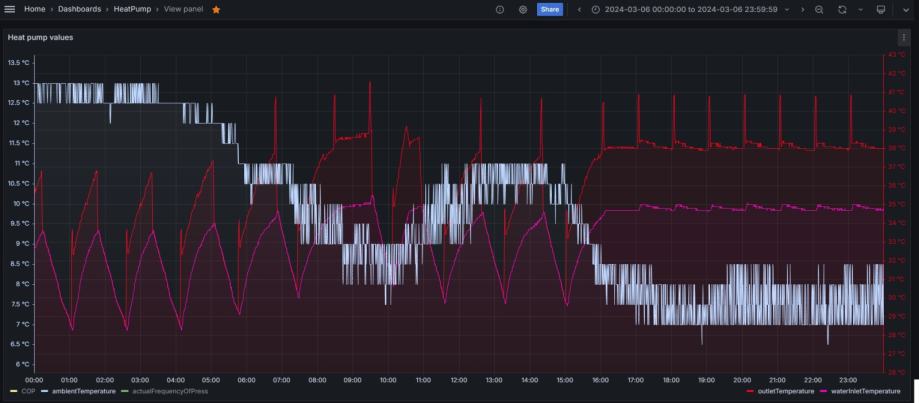Click the 23:00 x-axis label
The height and width of the screenshot is (403, 919).
(847, 380)
